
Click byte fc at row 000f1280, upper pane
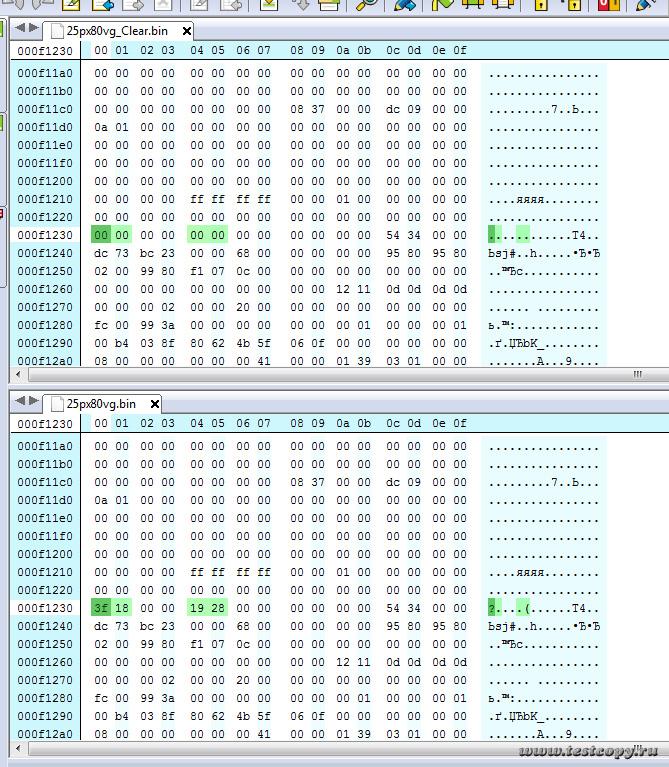[x=101, y=325]
